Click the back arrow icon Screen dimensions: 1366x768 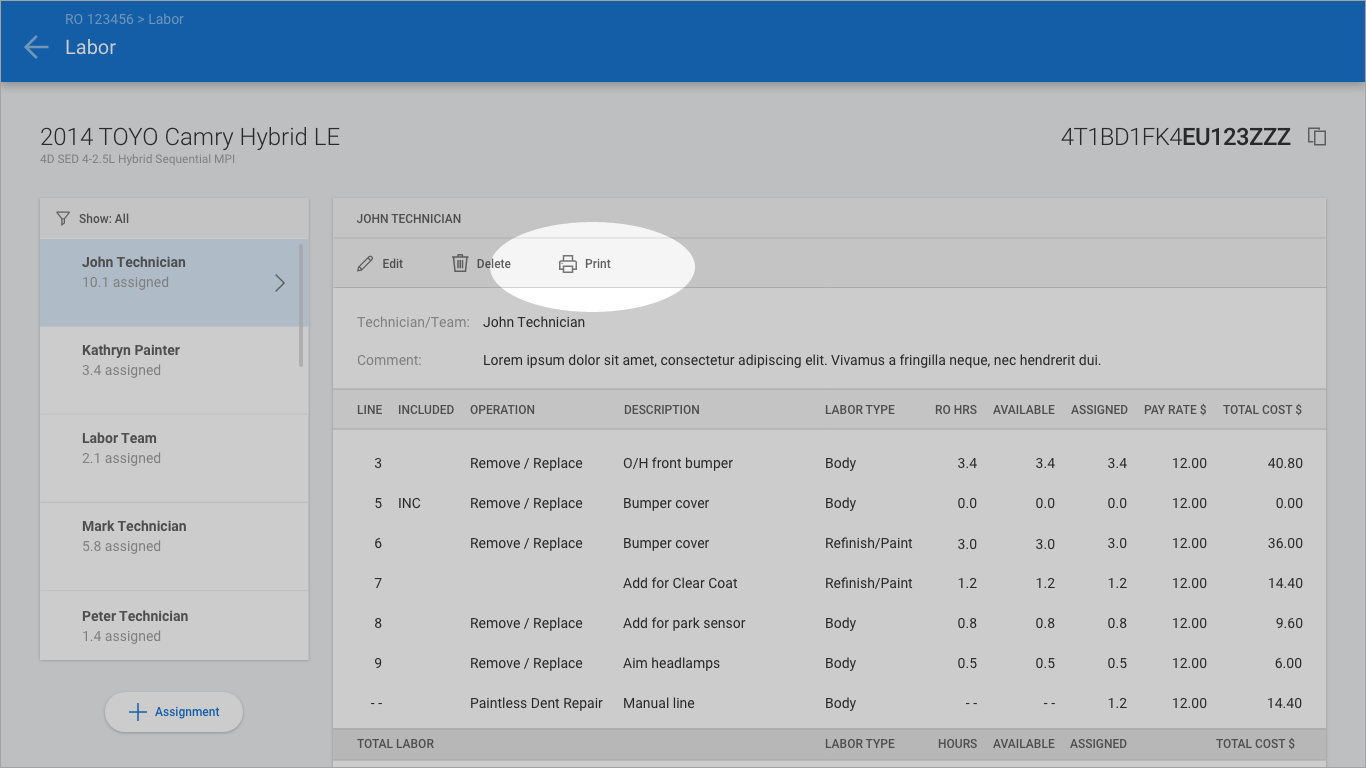click(36, 47)
